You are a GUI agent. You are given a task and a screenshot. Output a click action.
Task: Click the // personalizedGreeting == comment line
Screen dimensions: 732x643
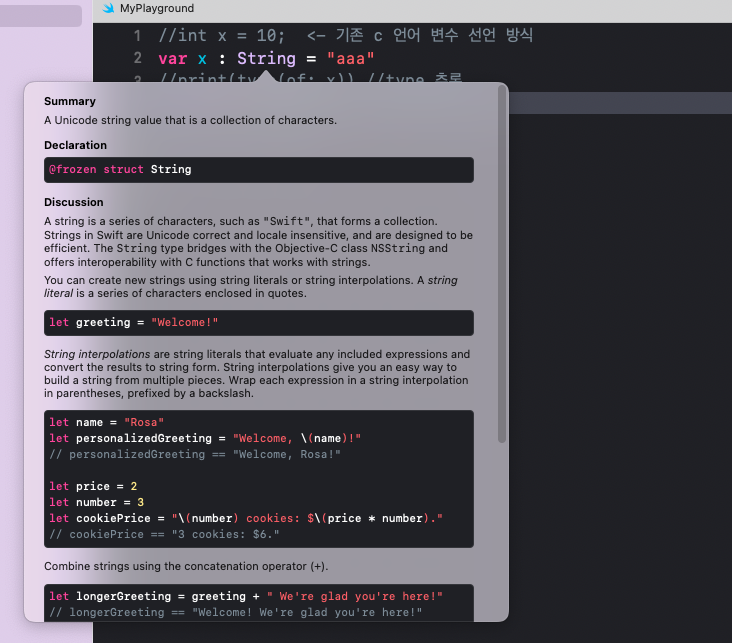(195, 454)
